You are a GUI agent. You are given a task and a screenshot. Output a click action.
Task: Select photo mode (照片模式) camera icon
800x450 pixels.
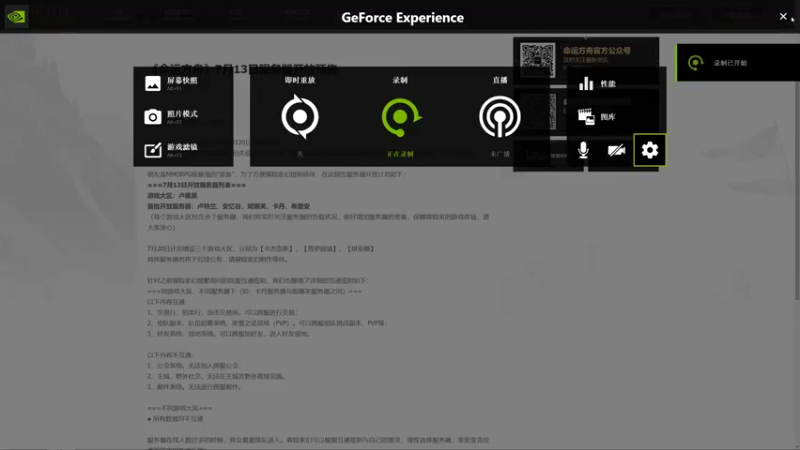[153, 117]
